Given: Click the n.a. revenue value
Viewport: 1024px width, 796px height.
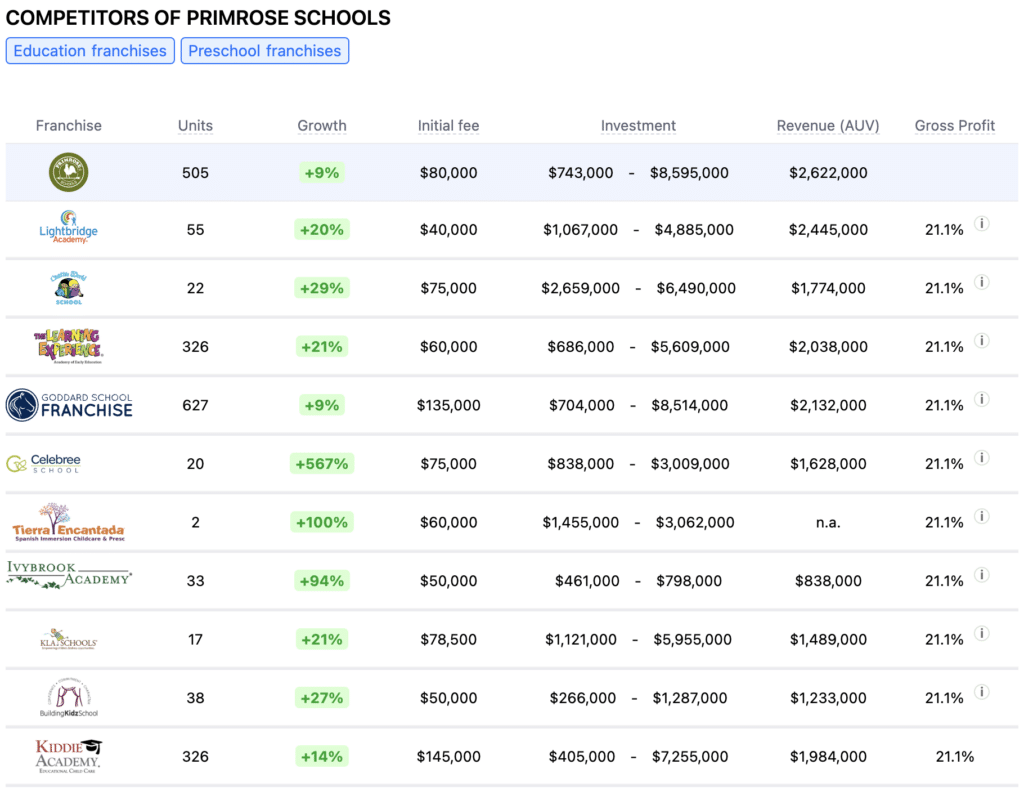Looking at the screenshot, I should click(x=828, y=522).
